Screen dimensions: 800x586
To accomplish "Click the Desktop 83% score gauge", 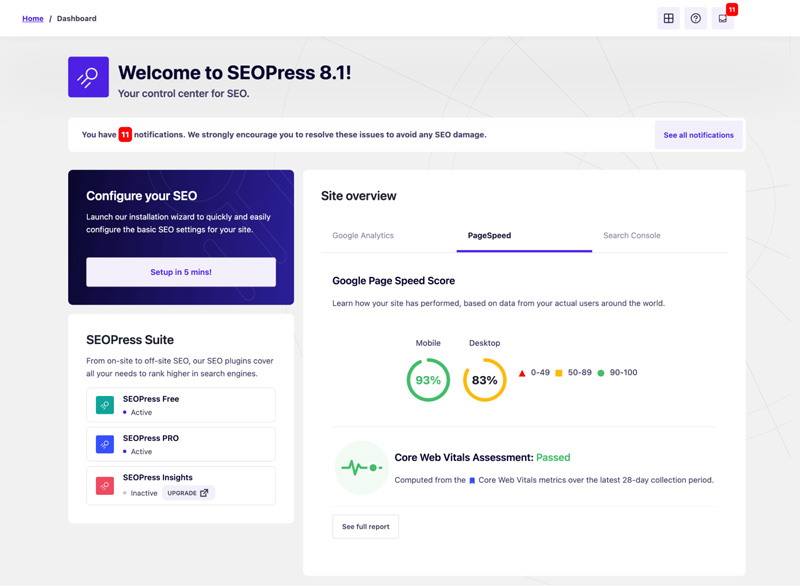I will pos(485,380).
